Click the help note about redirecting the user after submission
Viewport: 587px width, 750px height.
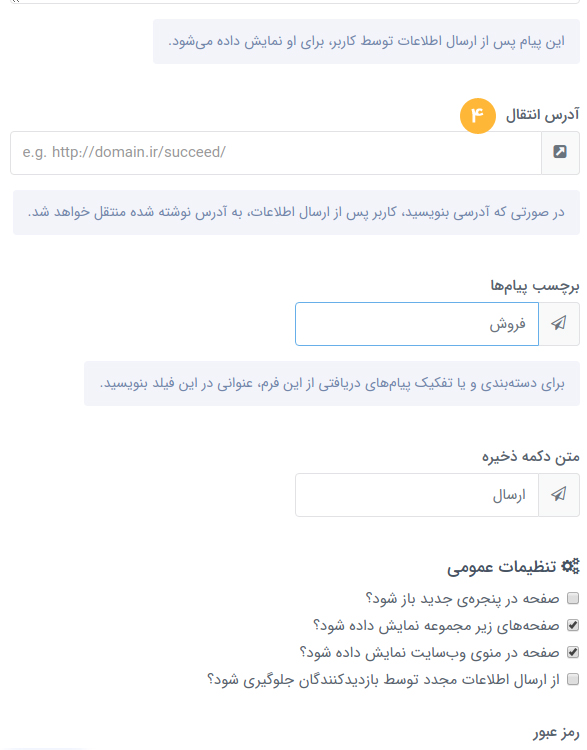(296, 212)
